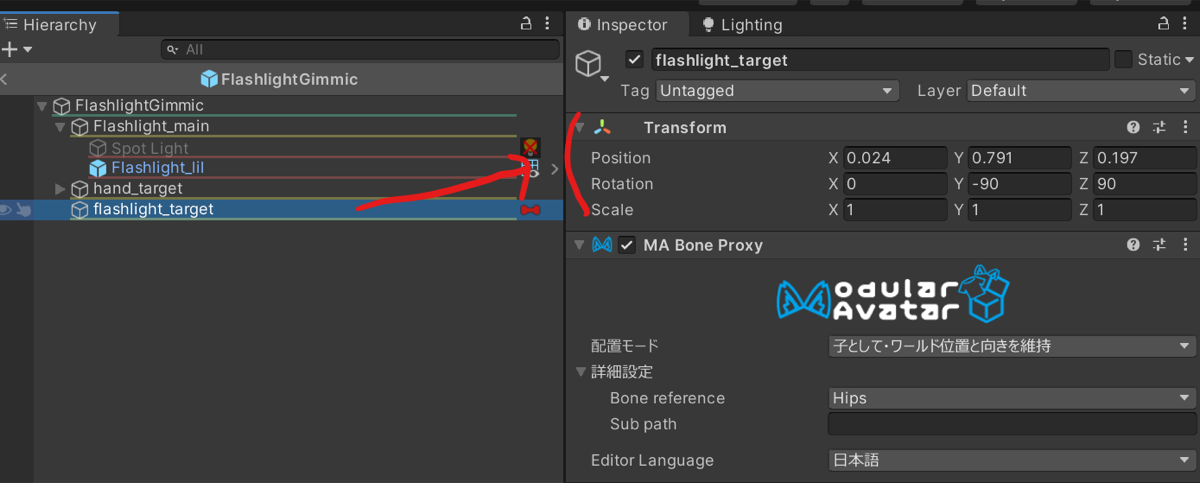Open the Hierarchy panel three-dot menu
The width and height of the screenshot is (1200, 483).
[x=547, y=24]
